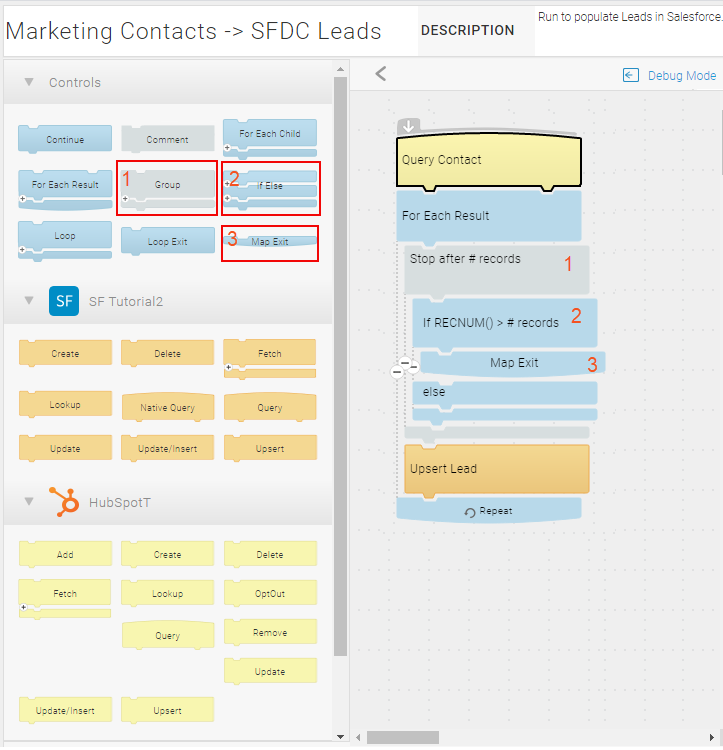Screen dimensions: 723x750
Task: Collapse the HubSpotT section triangle
Action: (29, 502)
